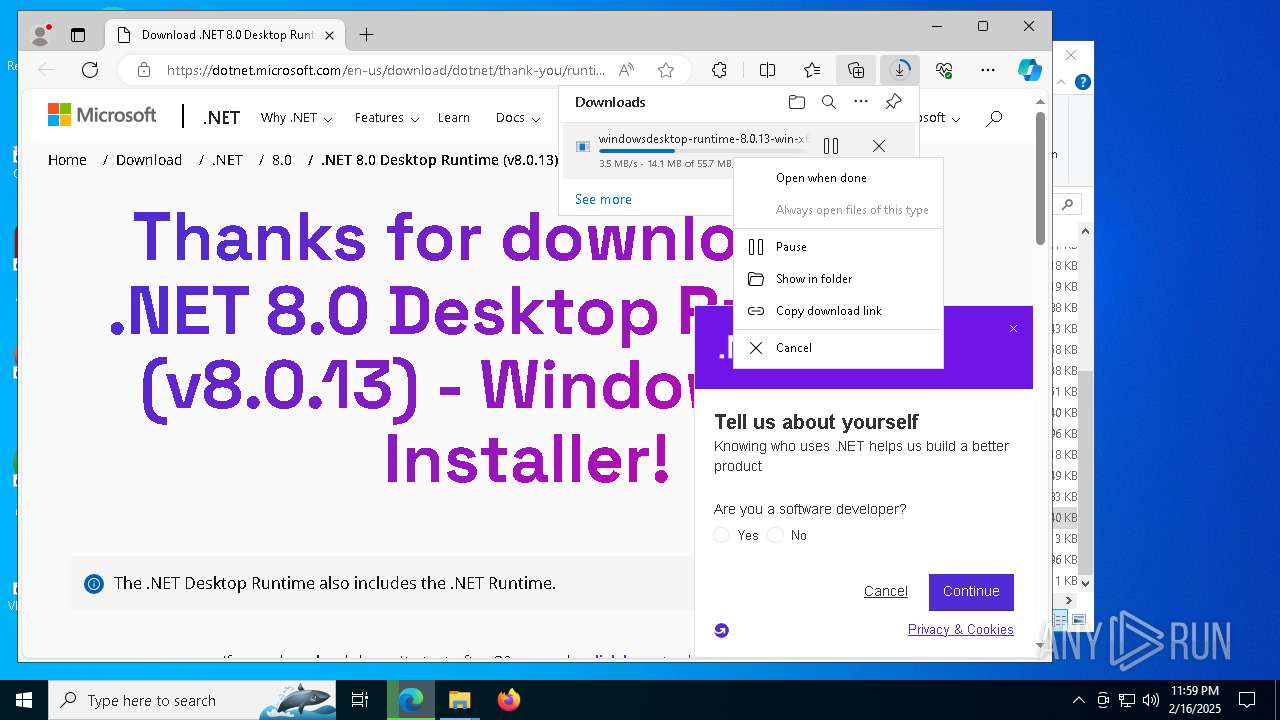Cancel download with X next to file

[879, 146]
